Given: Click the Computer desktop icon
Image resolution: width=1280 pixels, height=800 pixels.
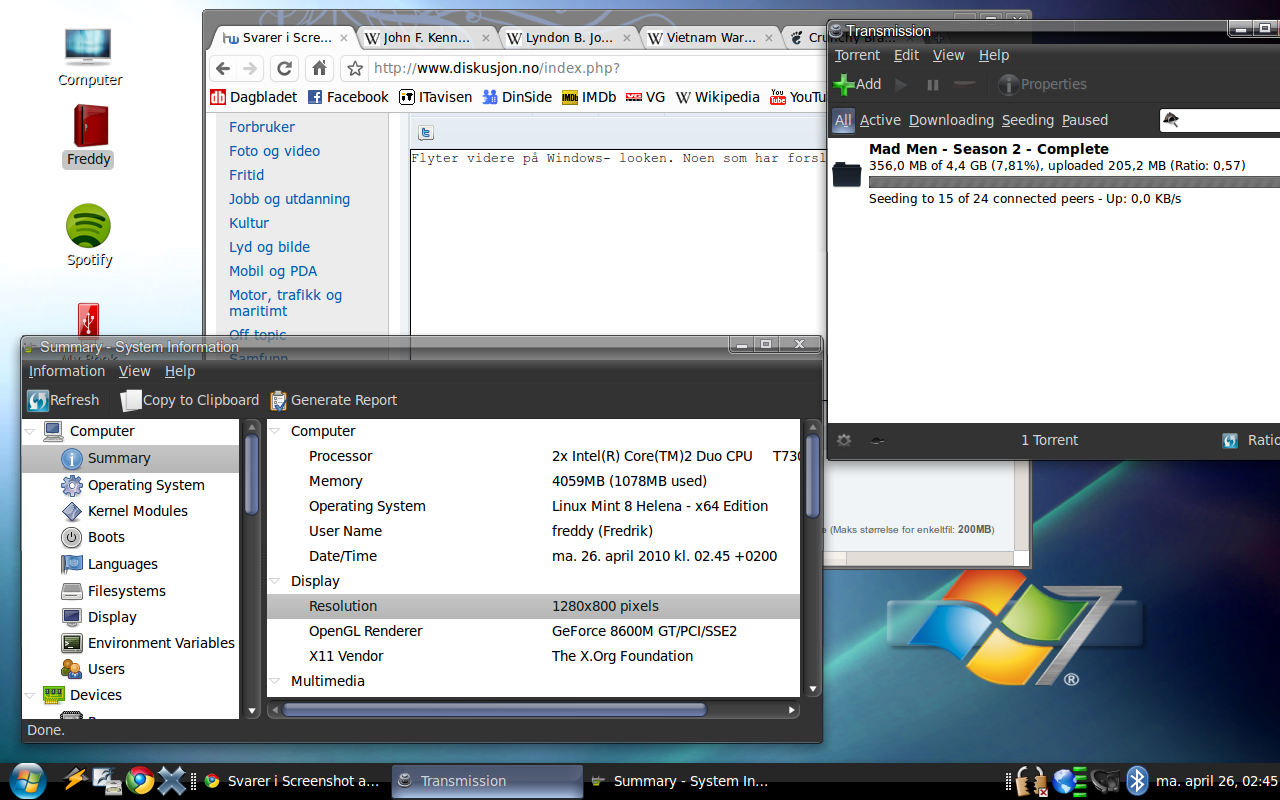Looking at the screenshot, I should click(89, 57).
